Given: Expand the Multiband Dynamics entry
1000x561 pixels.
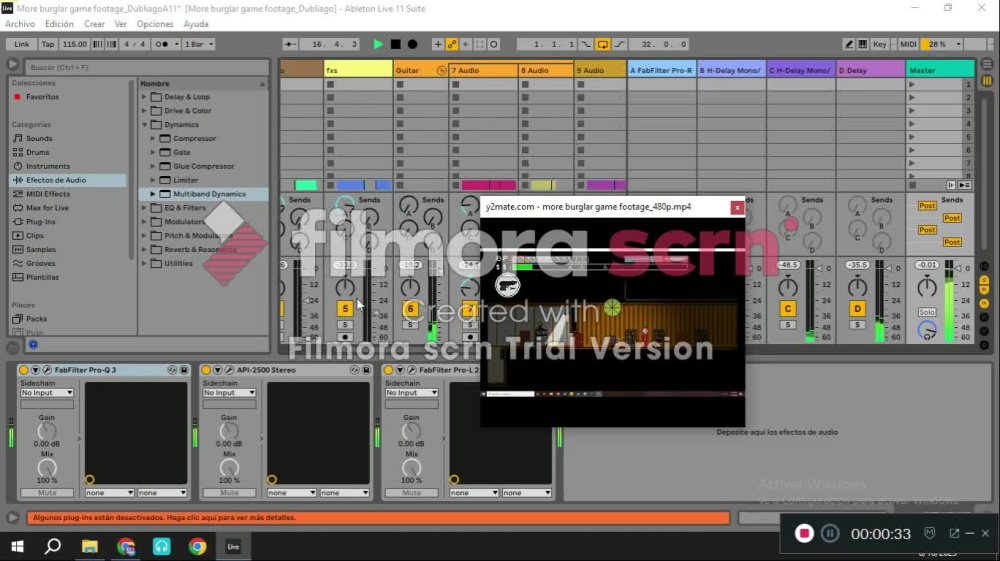Looking at the screenshot, I should (x=153, y=194).
